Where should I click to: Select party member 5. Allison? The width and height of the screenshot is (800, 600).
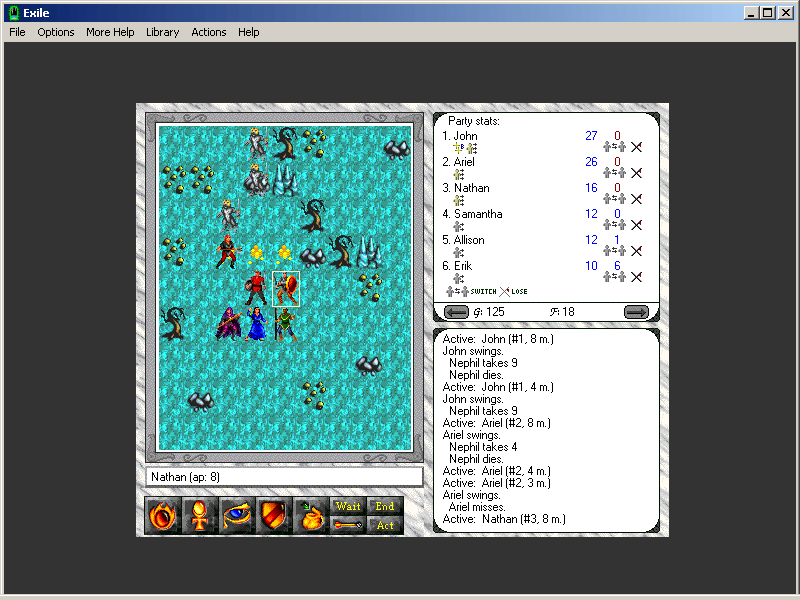(463, 240)
